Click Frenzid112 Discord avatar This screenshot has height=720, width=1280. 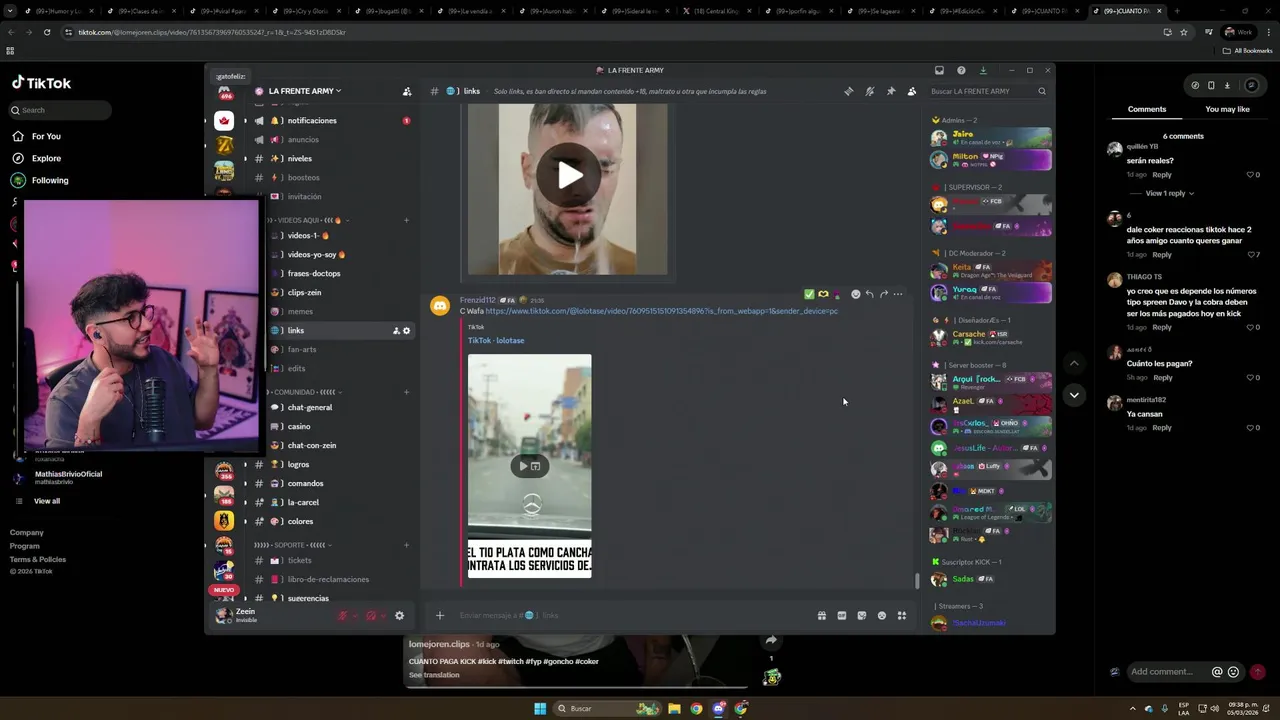(440, 306)
